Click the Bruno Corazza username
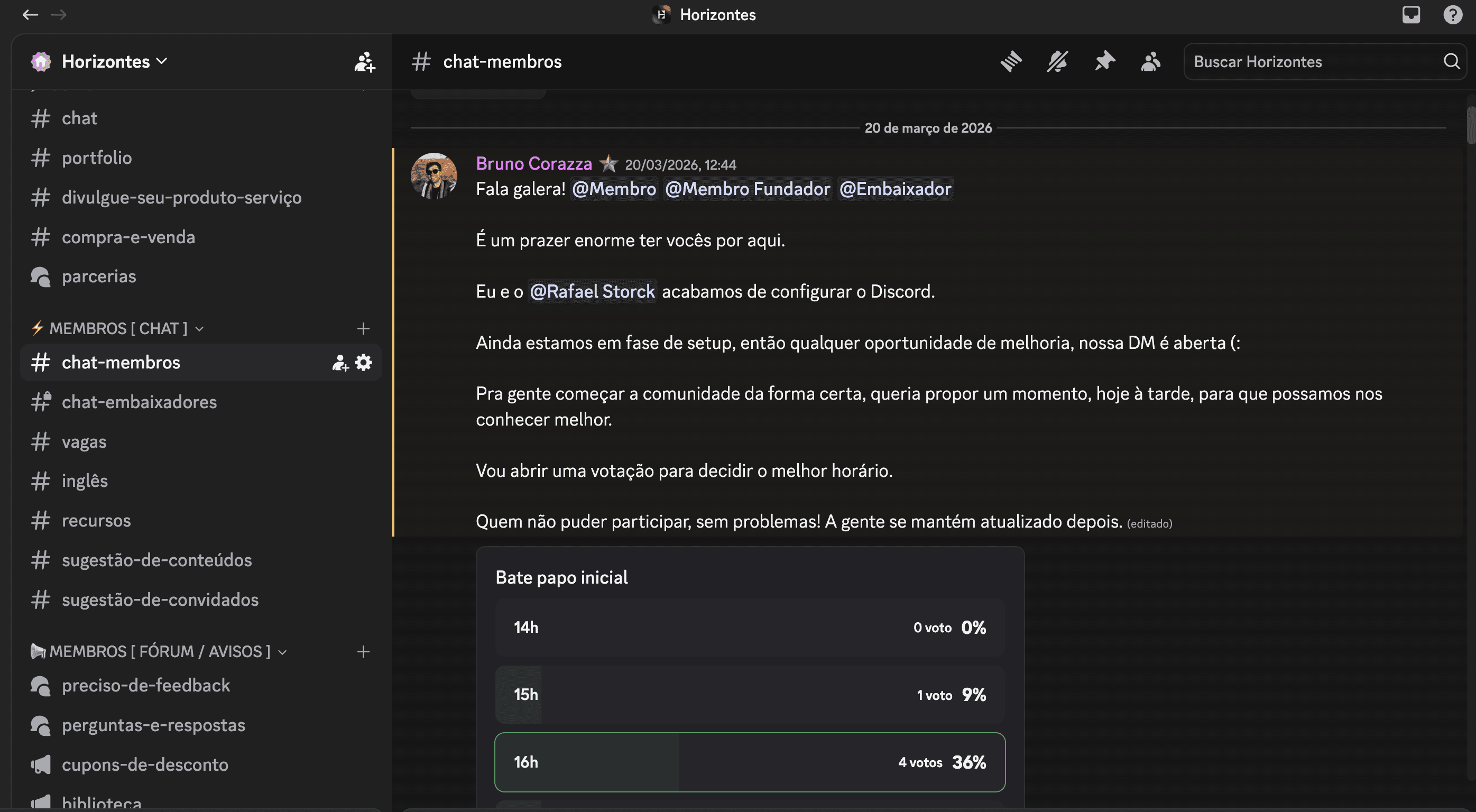Image resolution: width=1476 pixels, height=812 pixels. point(533,164)
